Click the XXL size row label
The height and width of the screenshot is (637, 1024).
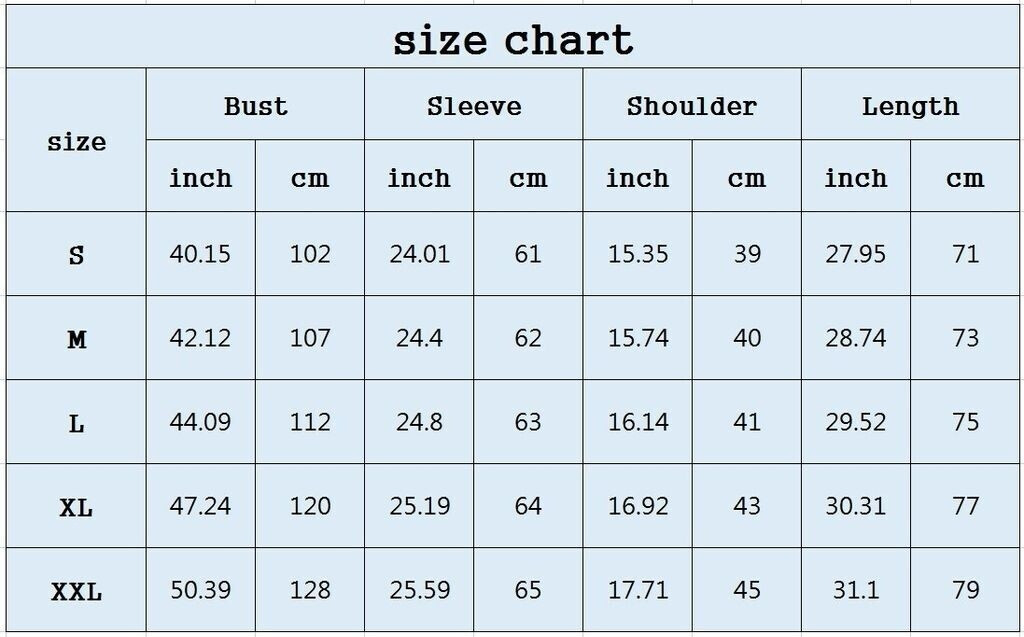pos(76,591)
